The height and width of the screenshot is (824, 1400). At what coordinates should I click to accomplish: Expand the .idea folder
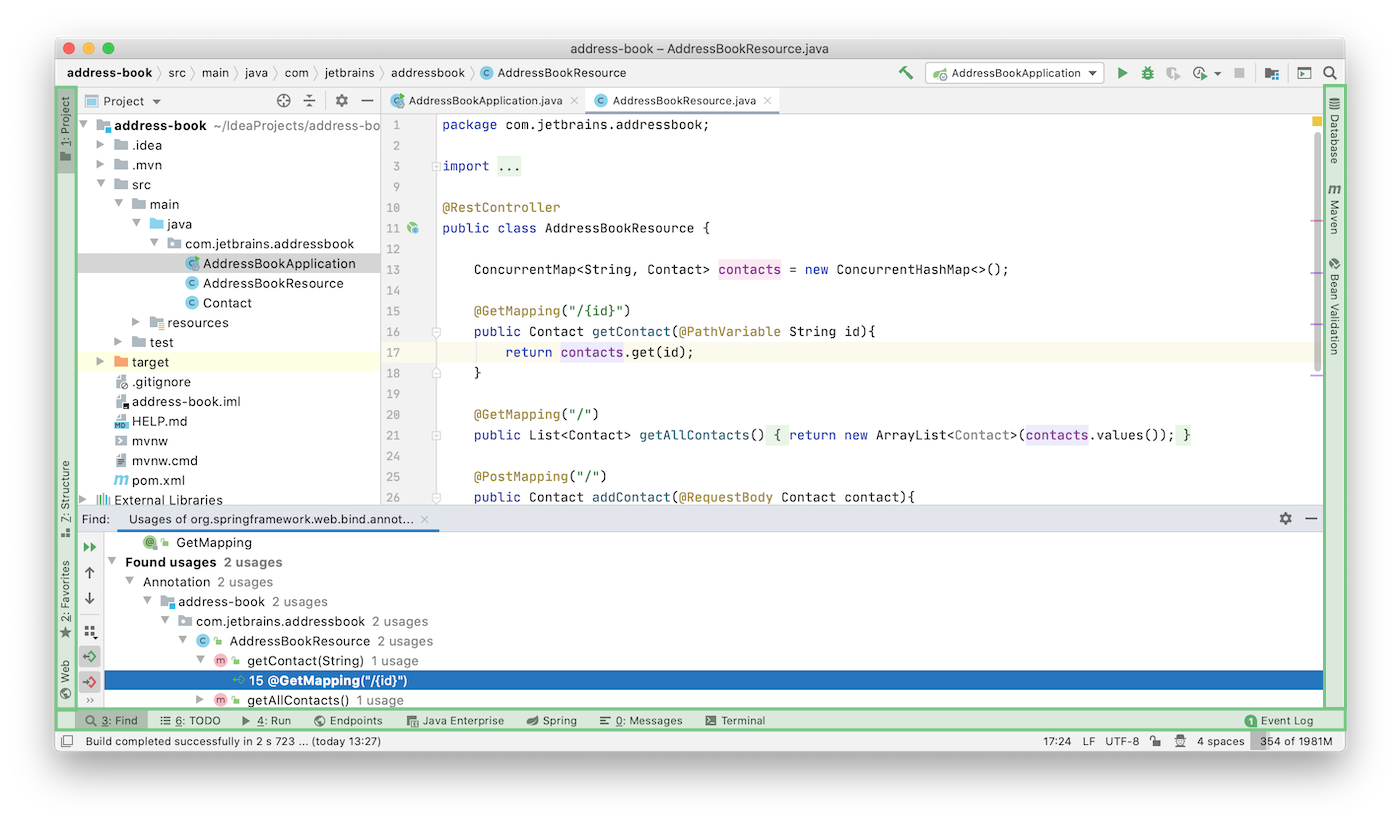(x=100, y=145)
